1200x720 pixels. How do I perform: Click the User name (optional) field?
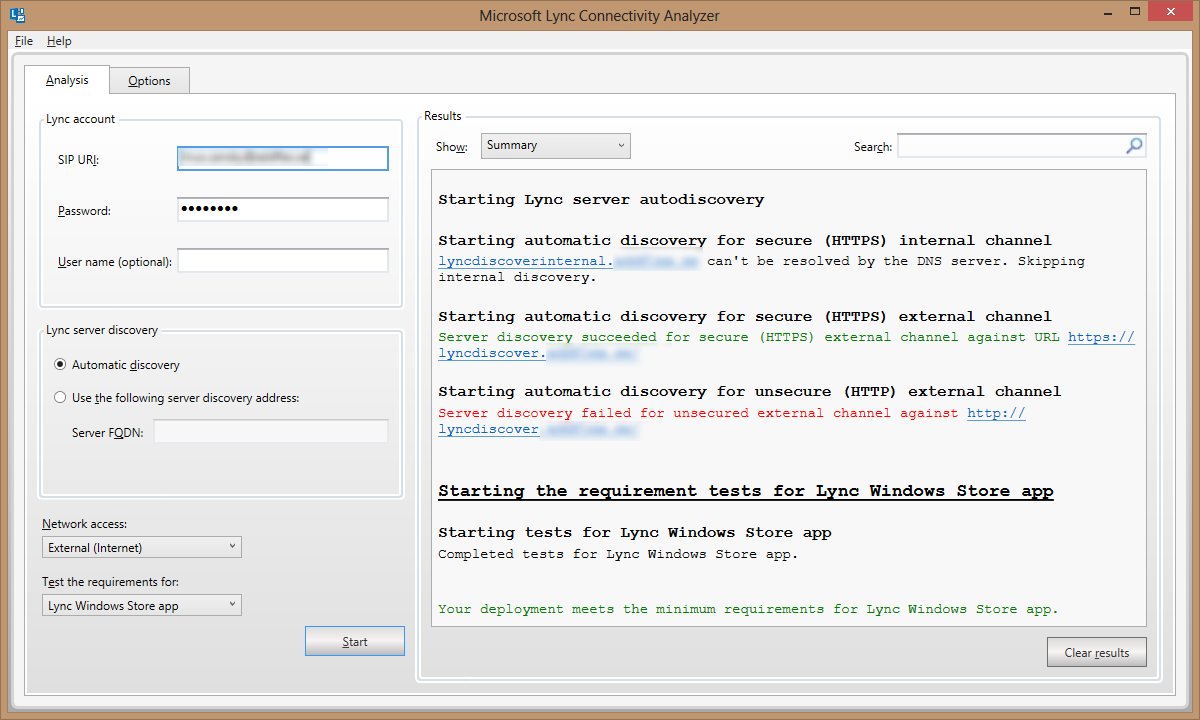point(283,261)
